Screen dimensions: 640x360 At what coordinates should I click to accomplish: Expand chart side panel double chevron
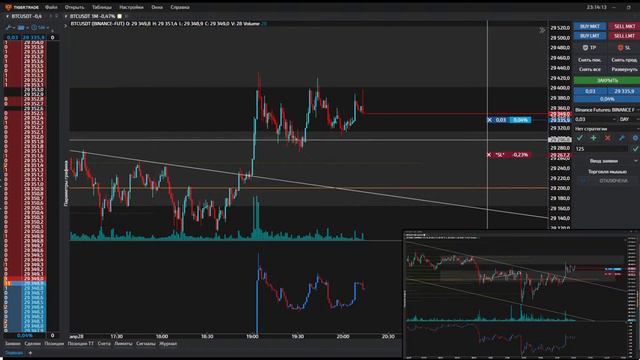(x=542, y=30)
